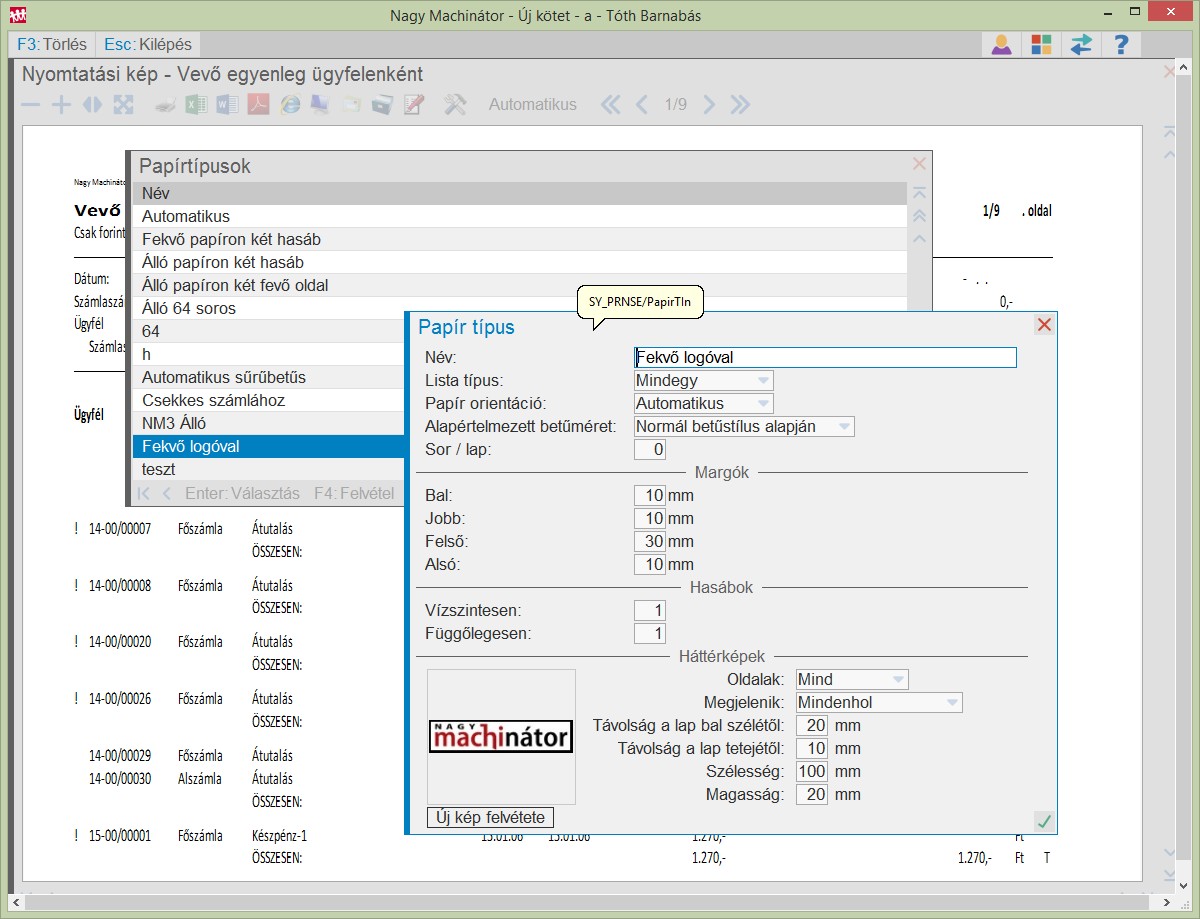The image size is (1200, 919).
Task: Click the Új kép felvétele button
Action: click(x=490, y=818)
